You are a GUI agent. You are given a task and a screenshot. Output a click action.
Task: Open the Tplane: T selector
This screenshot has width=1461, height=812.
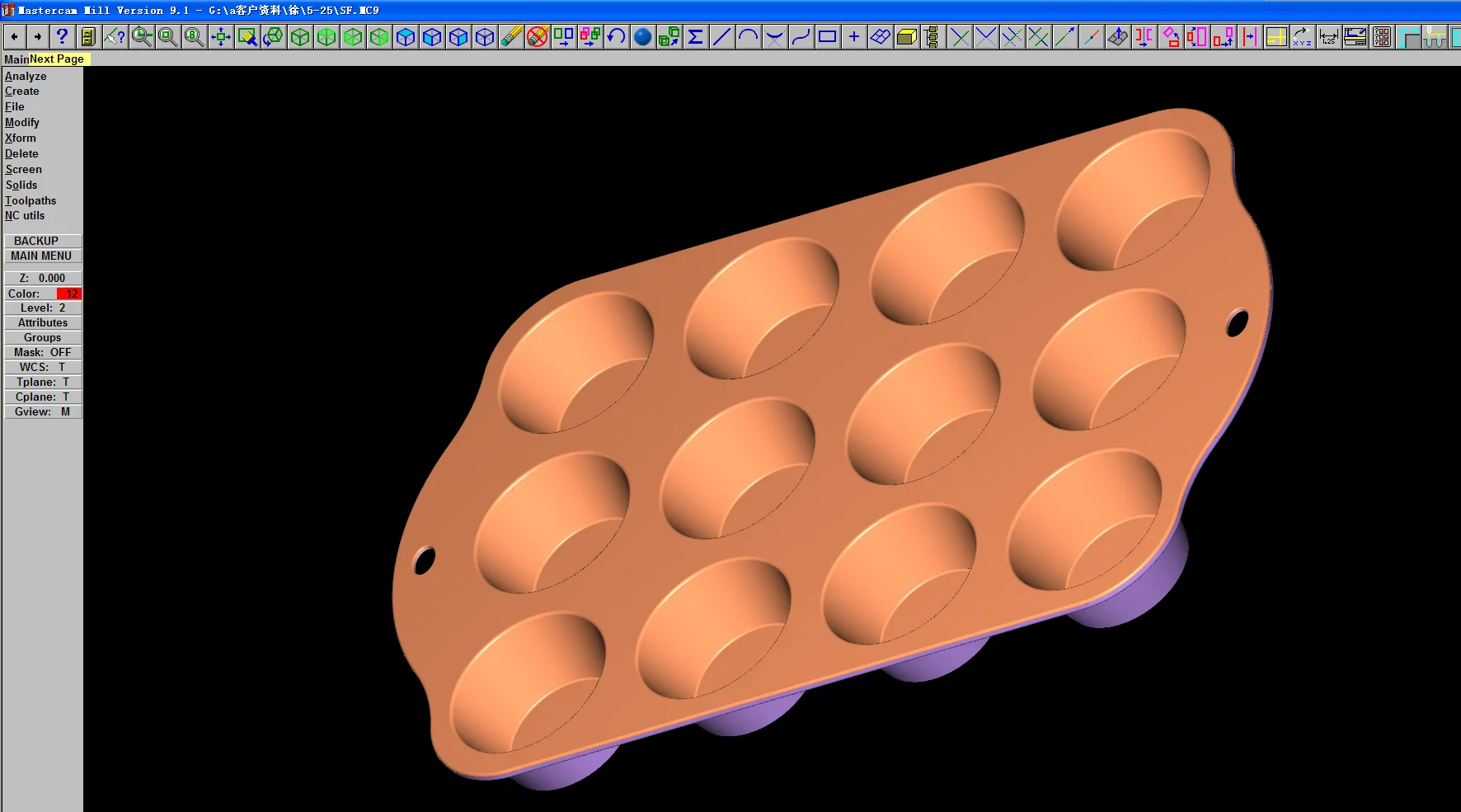coord(43,382)
